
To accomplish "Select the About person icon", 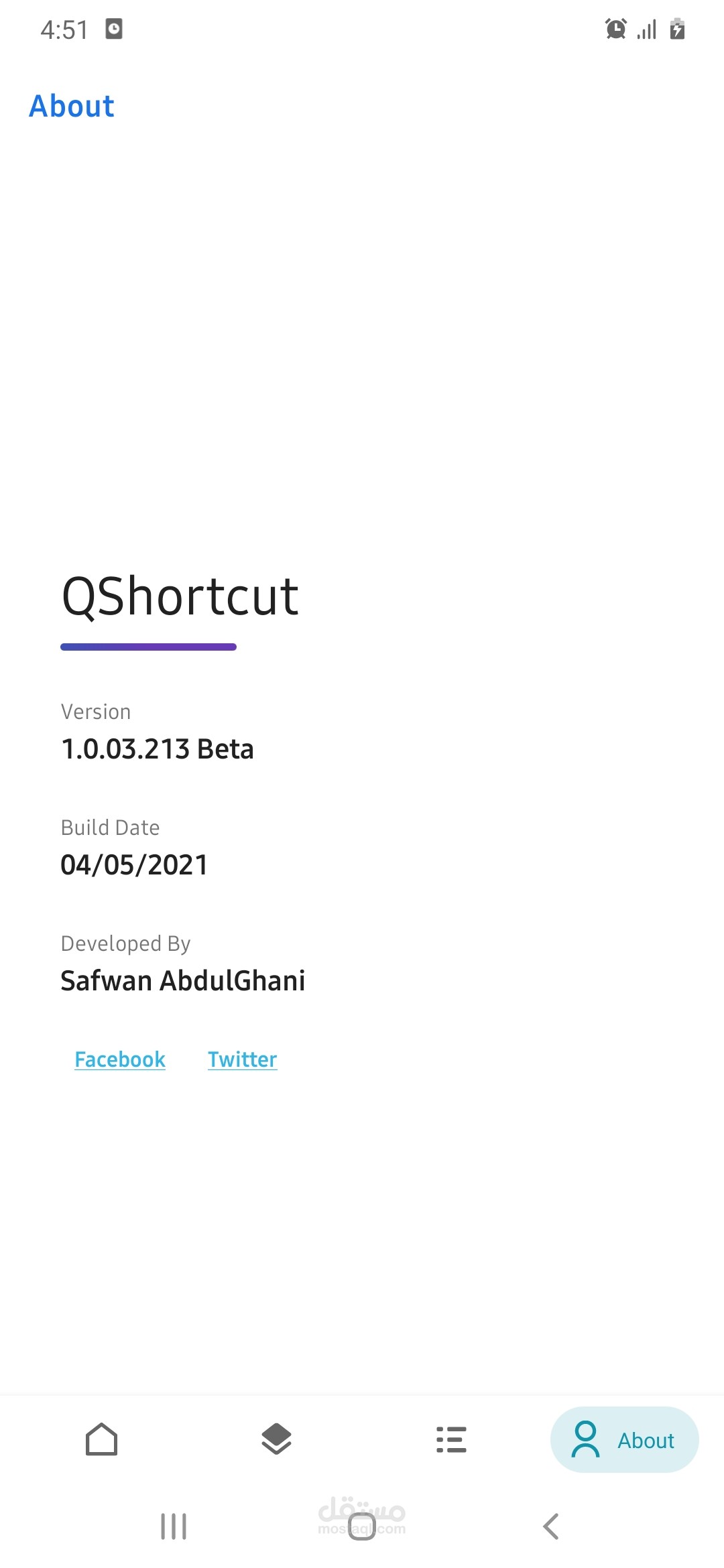I will (x=585, y=1439).
